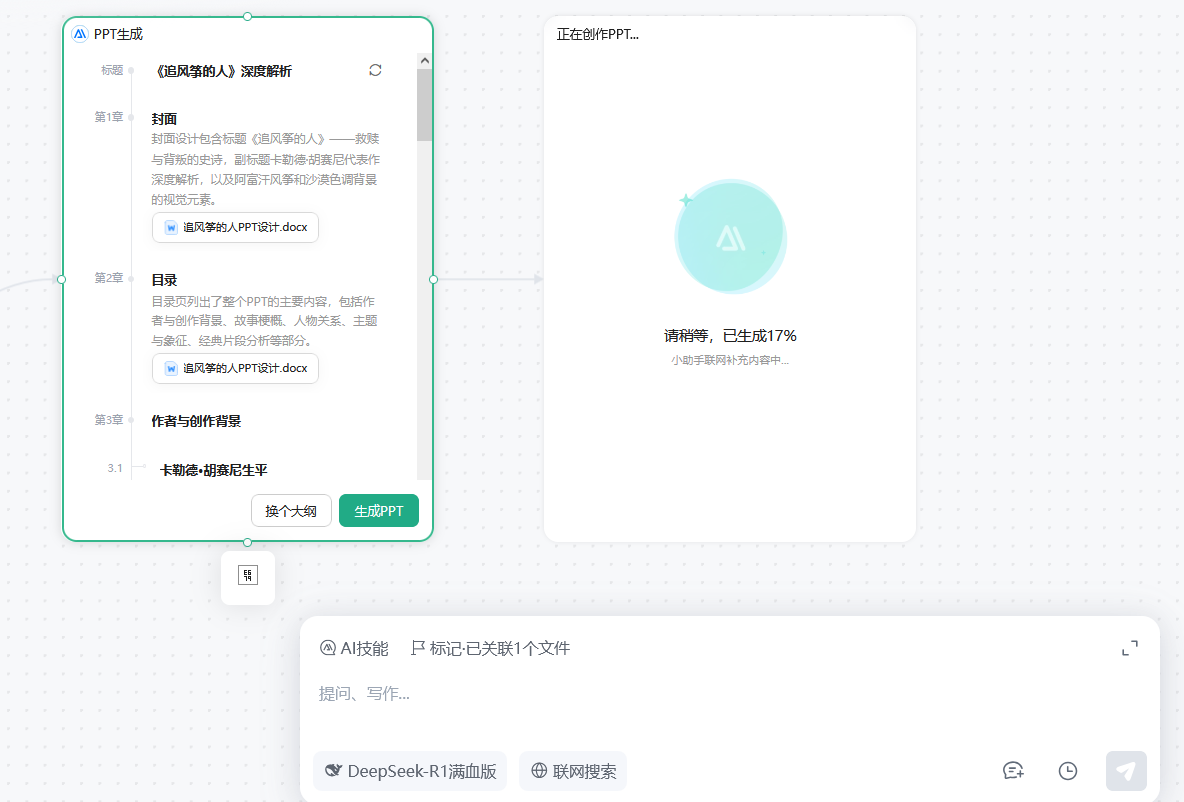Toggle 联网搜索 web search option
Image resolution: width=1184 pixels, height=802 pixels.
(x=573, y=771)
